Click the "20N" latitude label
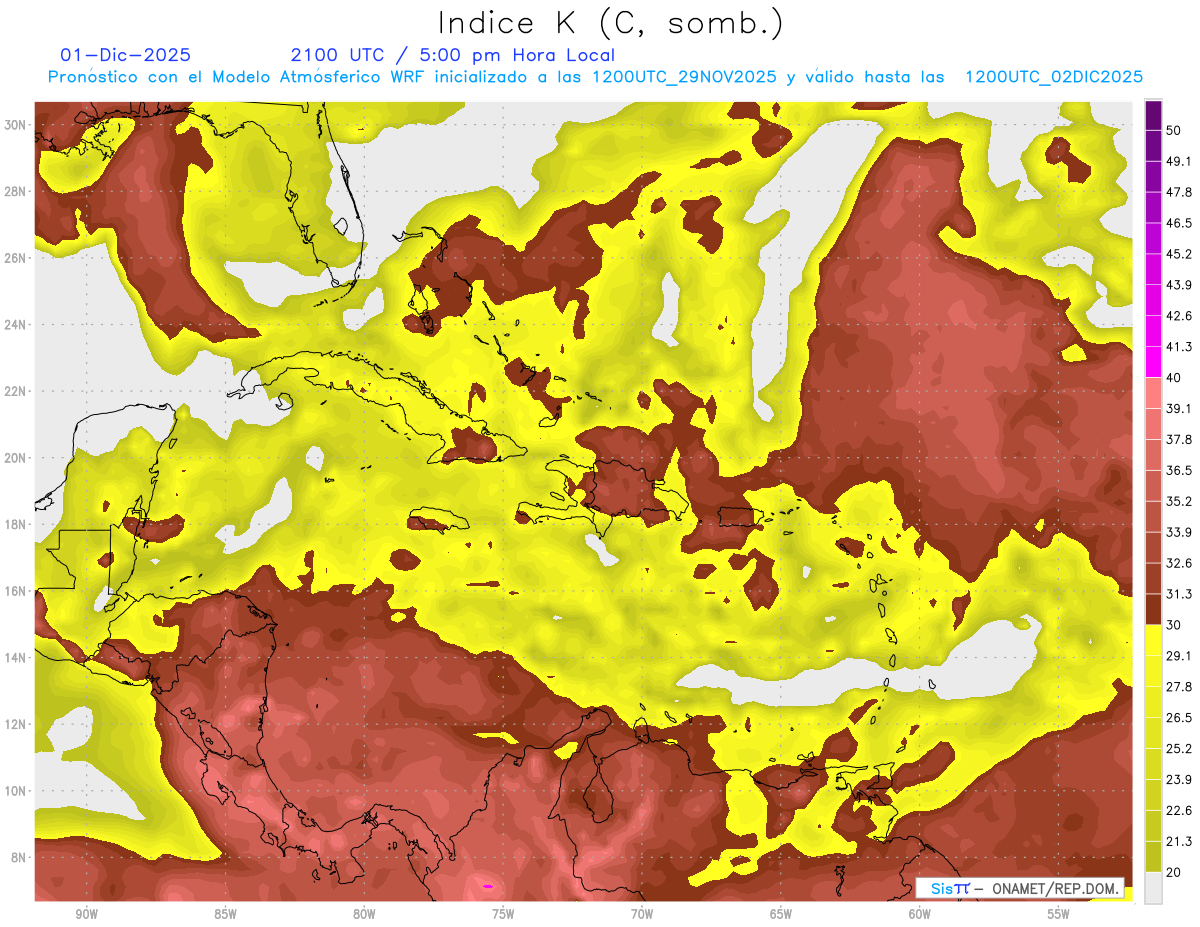The width and height of the screenshot is (1200, 927). point(17,458)
